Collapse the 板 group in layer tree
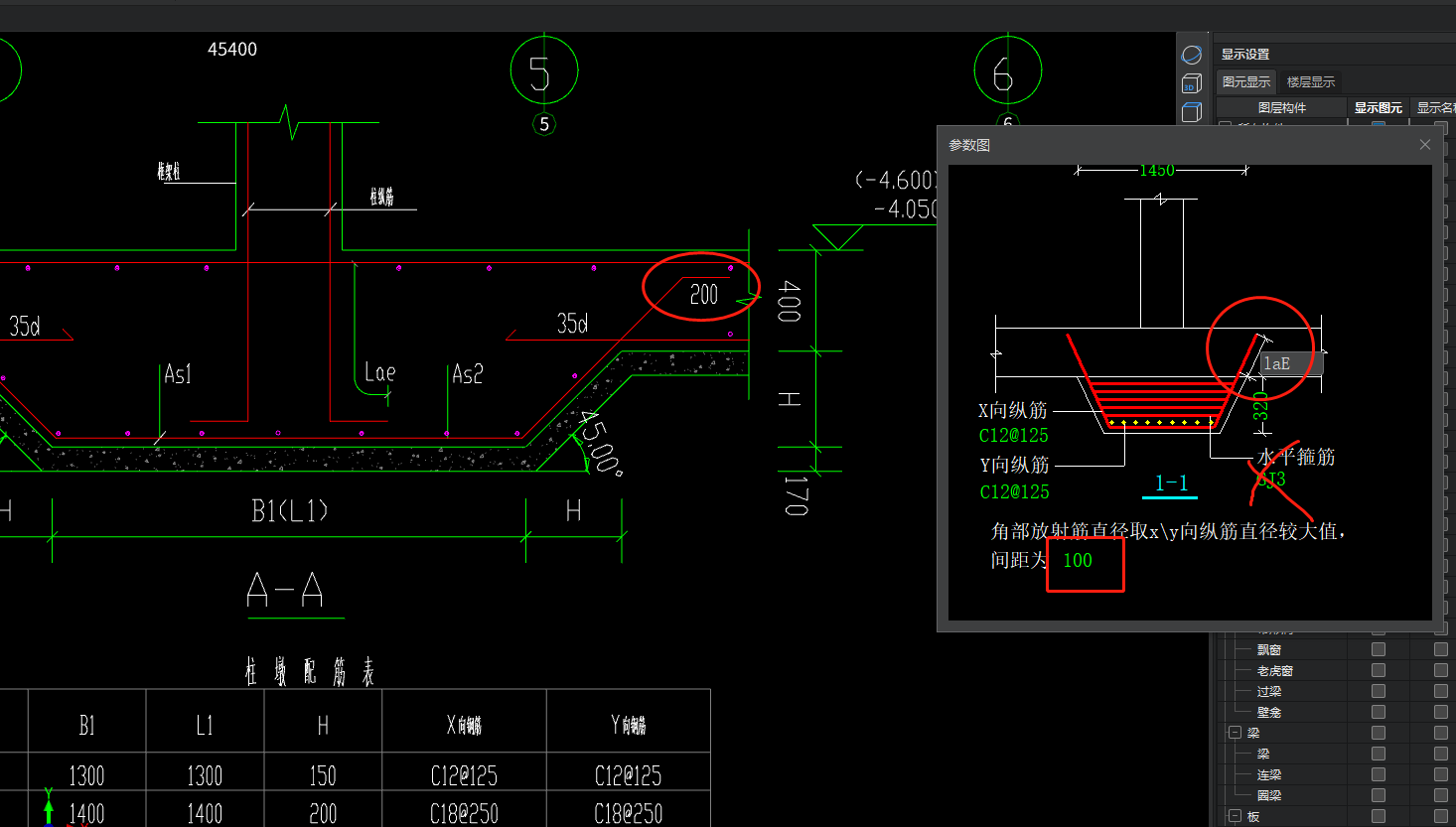Screen dimensions: 1456x827 (x=1236, y=816)
